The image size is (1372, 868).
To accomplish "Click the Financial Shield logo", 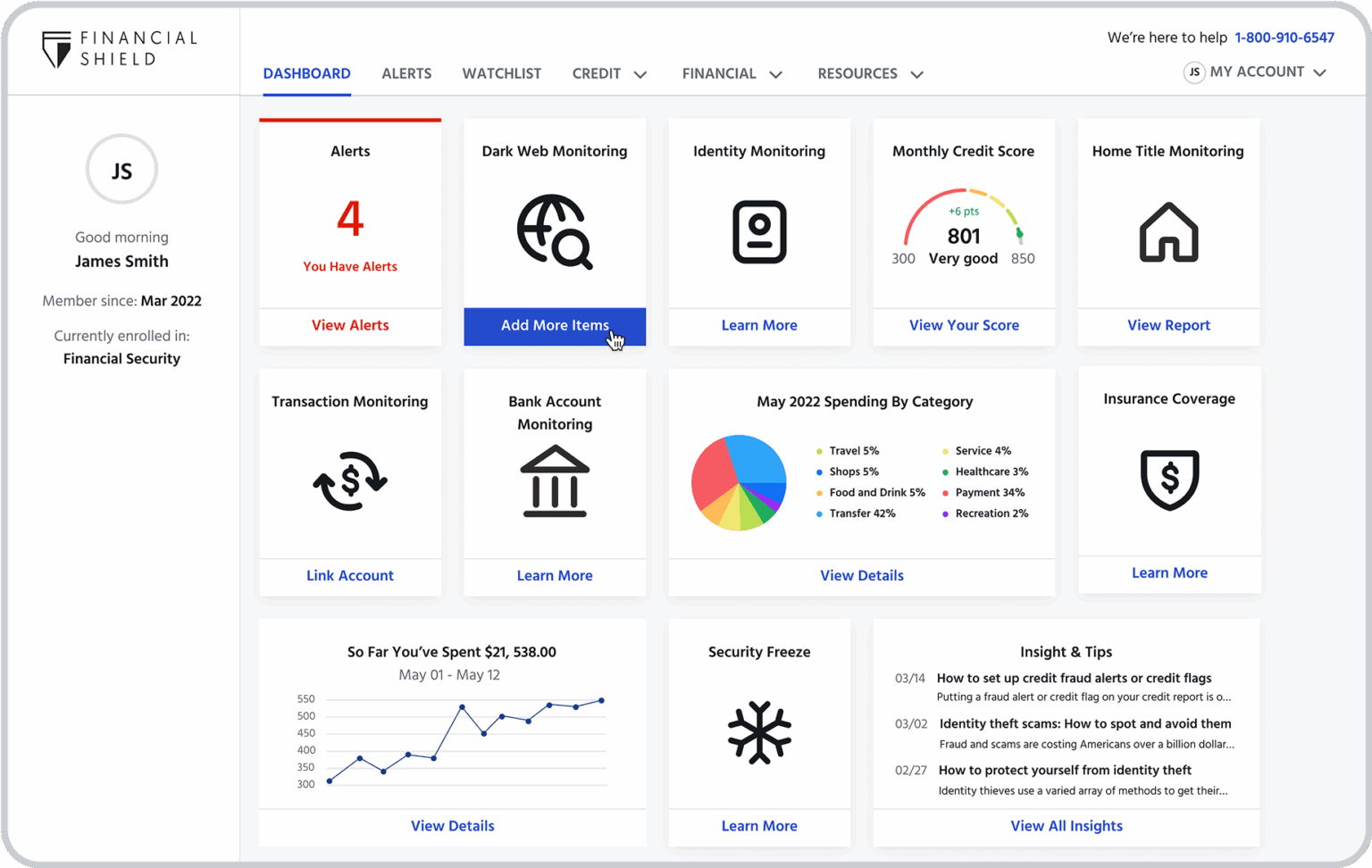I will (119, 50).
